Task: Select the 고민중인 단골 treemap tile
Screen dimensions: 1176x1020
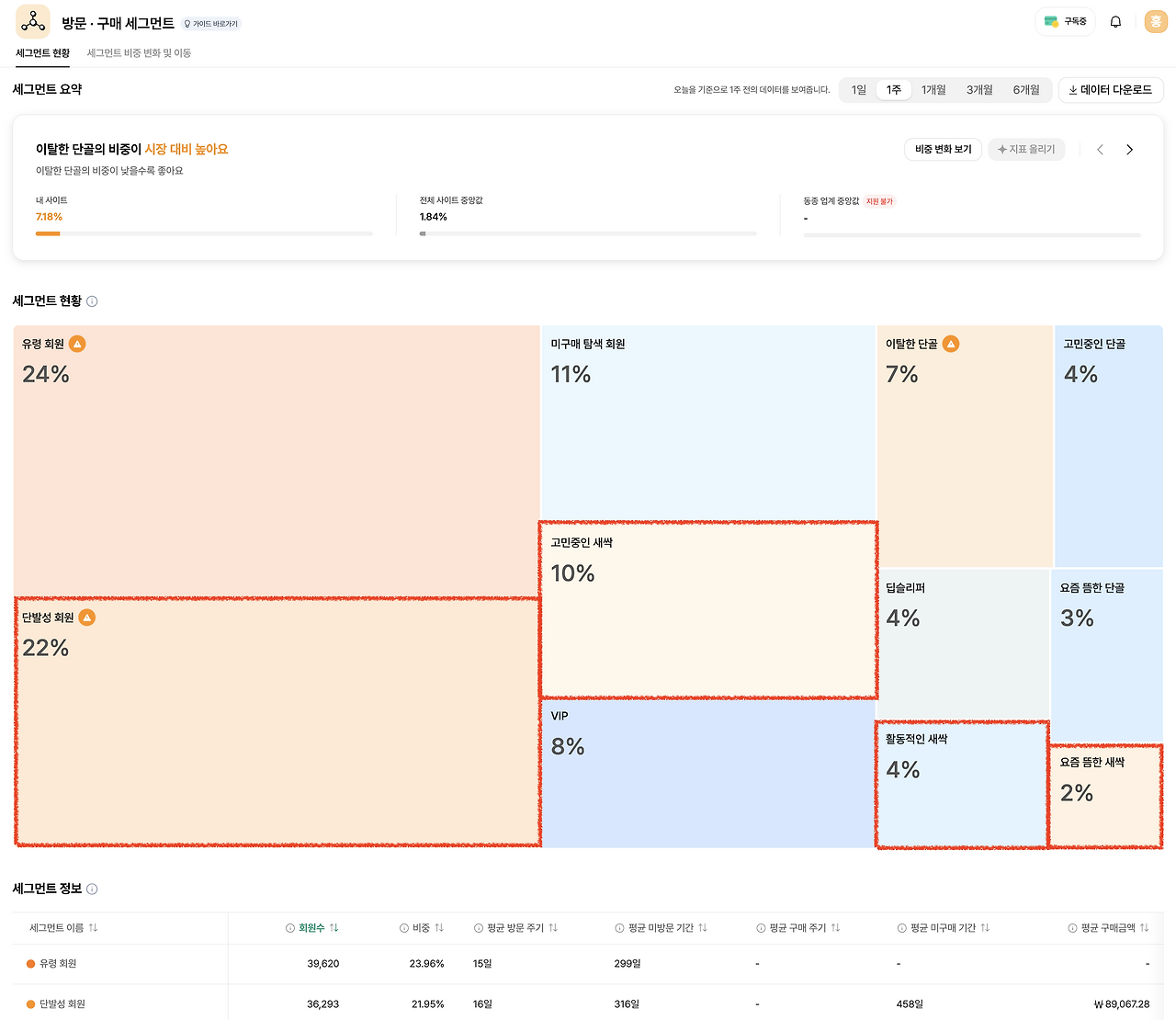Action: click(1109, 447)
